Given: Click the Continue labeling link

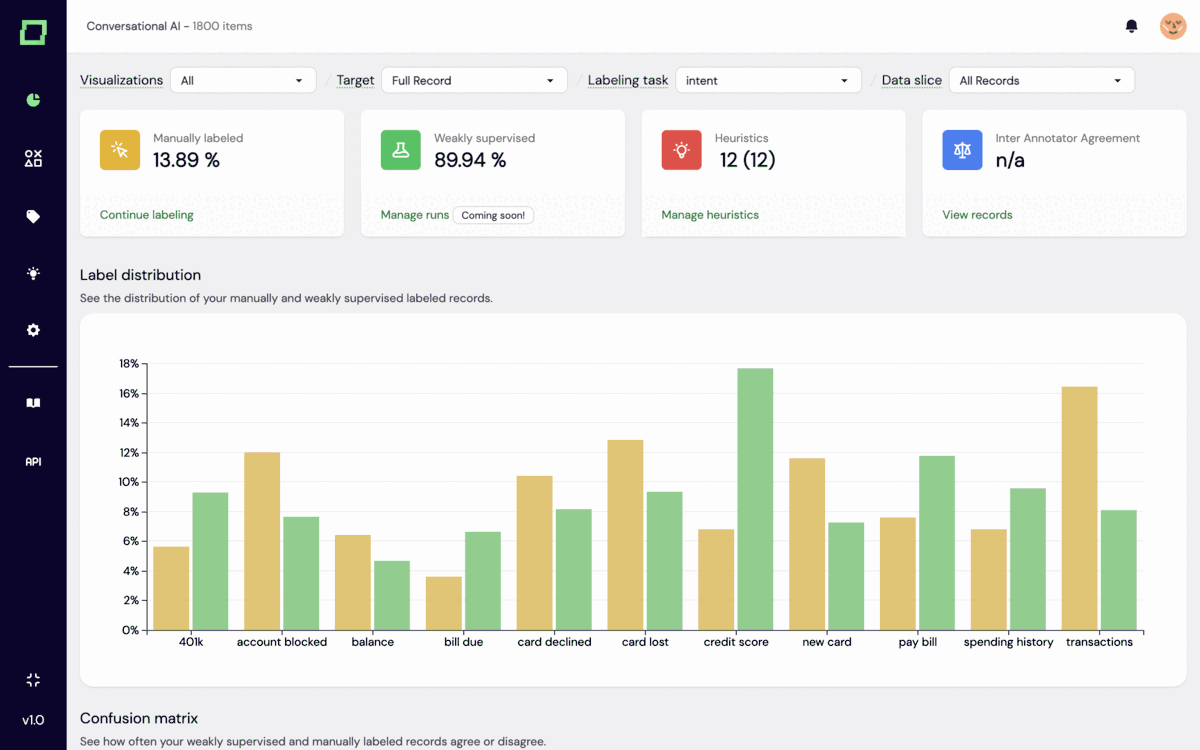Looking at the screenshot, I should [147, 215].
